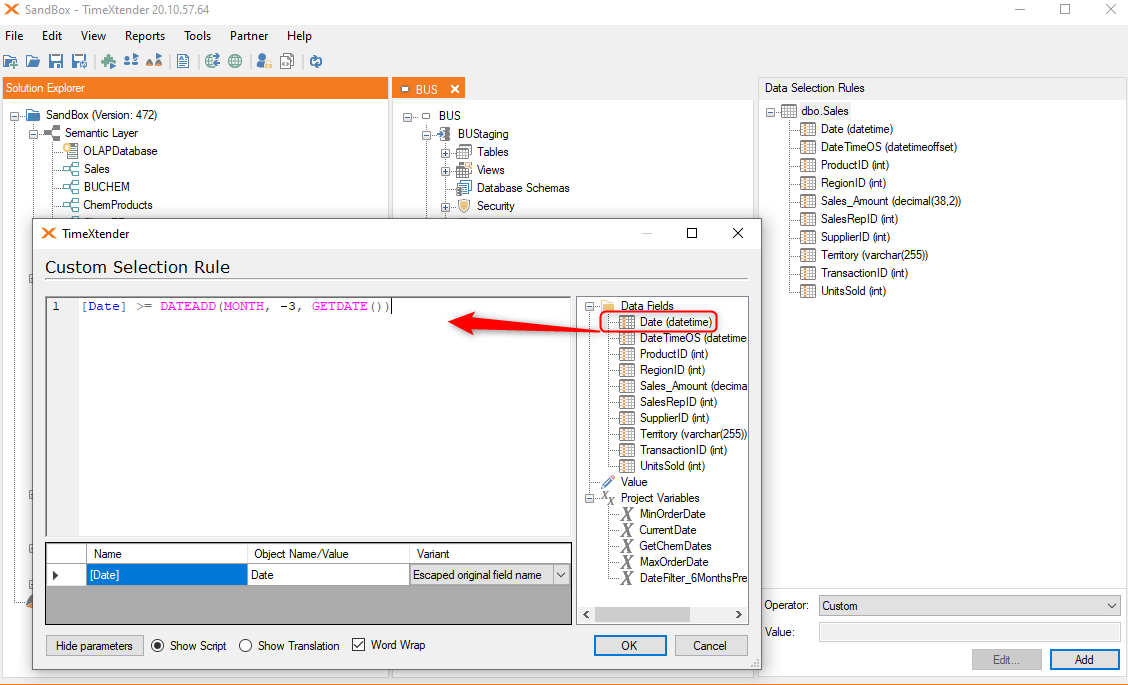The image size is (1128, 685).
Task: Click the document report toolbar icon
Action: point(183,62)
